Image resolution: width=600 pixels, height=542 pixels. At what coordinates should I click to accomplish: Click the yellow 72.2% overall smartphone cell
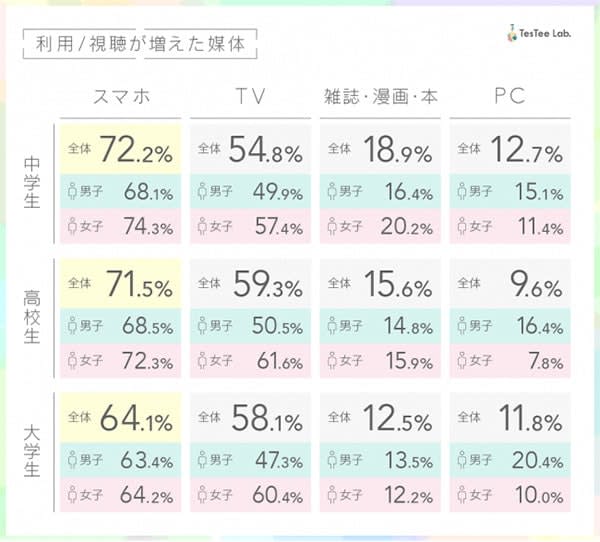(x=120, y=149)
